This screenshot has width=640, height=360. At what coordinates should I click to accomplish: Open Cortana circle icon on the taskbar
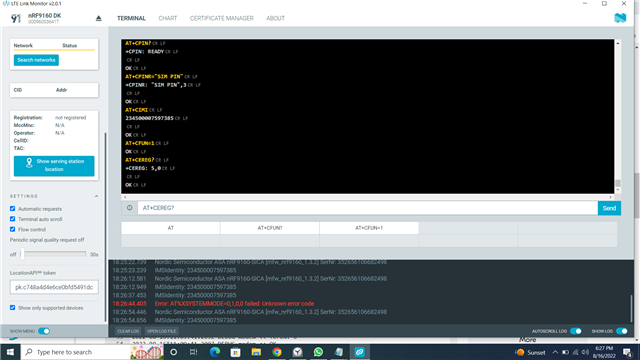tap(173, 352)
